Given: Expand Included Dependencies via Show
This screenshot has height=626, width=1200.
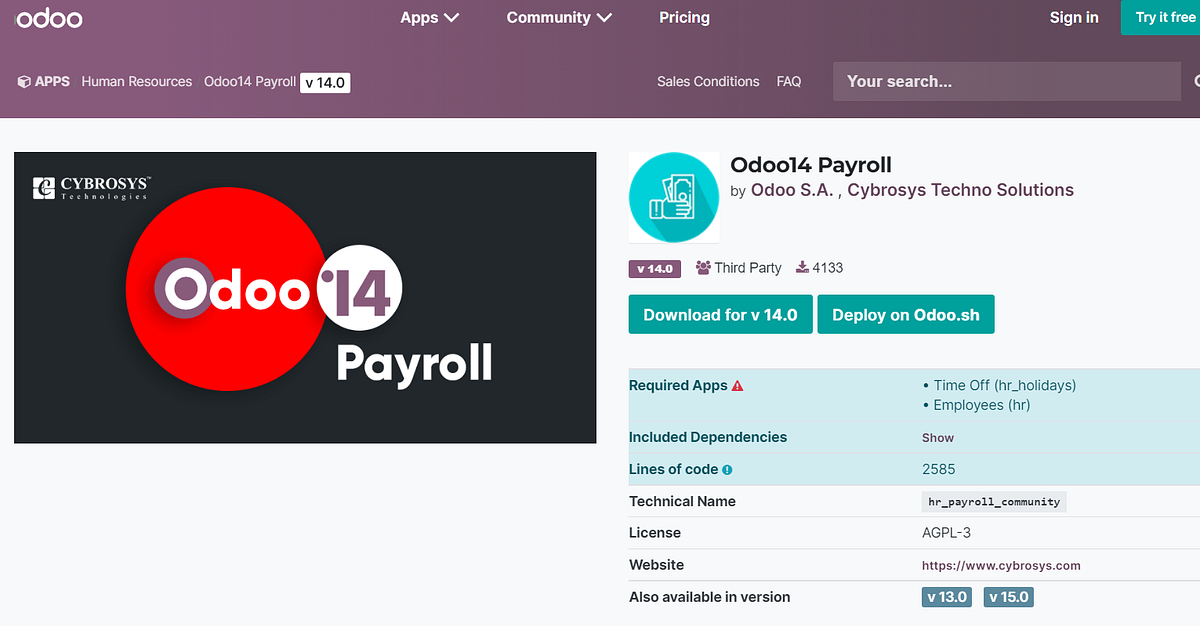Looking at the screenshot, I should 937,437.
